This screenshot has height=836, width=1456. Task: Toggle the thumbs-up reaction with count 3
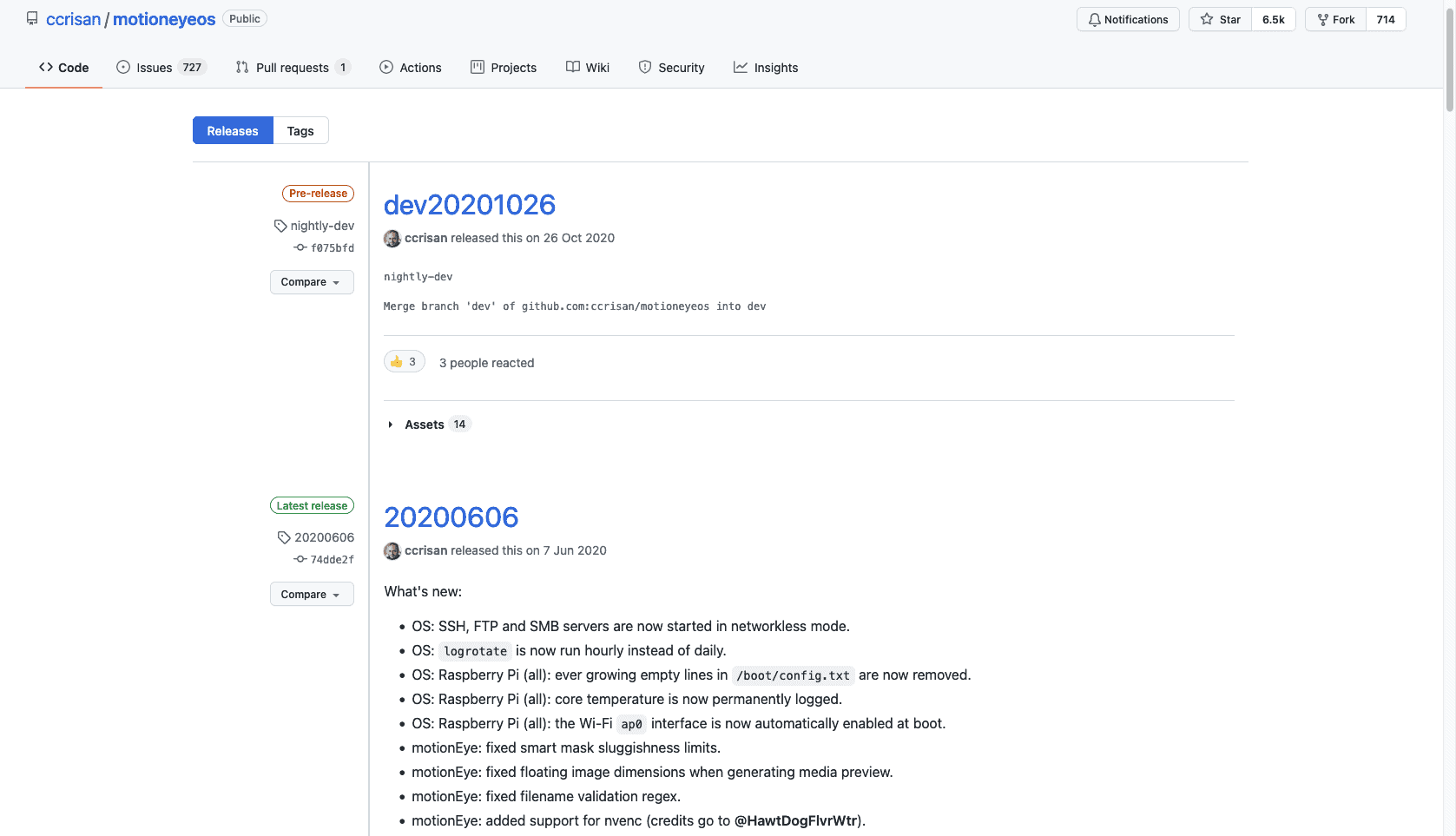click(x=405, y=362)
